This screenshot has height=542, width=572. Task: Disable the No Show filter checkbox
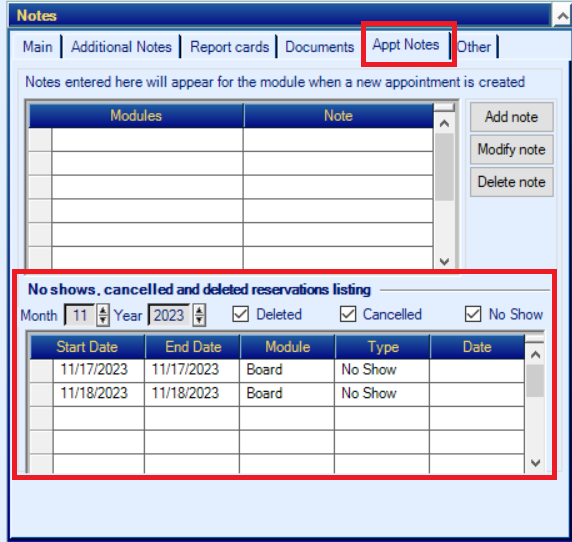pos(473,314)
